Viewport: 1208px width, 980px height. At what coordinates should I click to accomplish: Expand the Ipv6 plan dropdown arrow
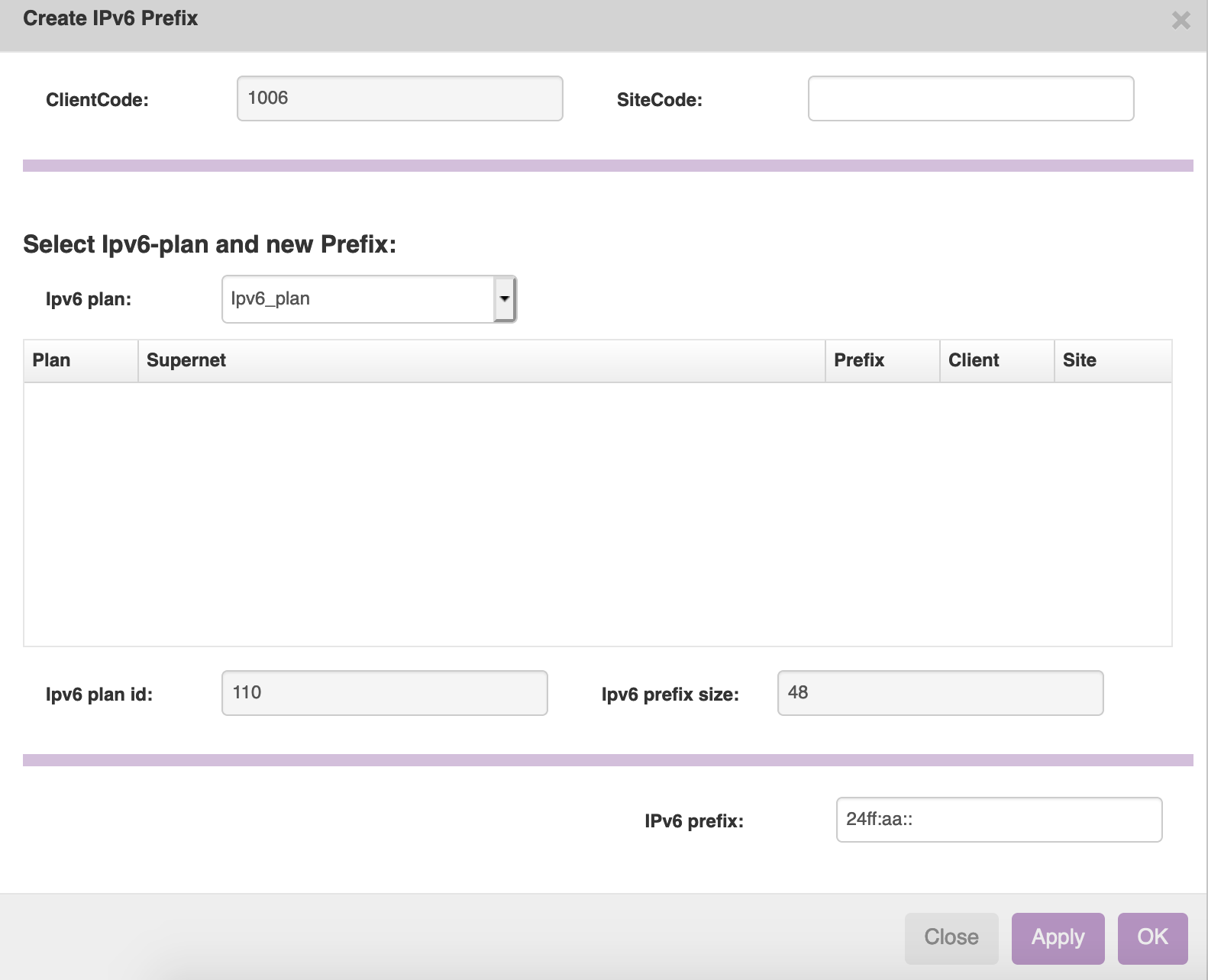[504, 299]
